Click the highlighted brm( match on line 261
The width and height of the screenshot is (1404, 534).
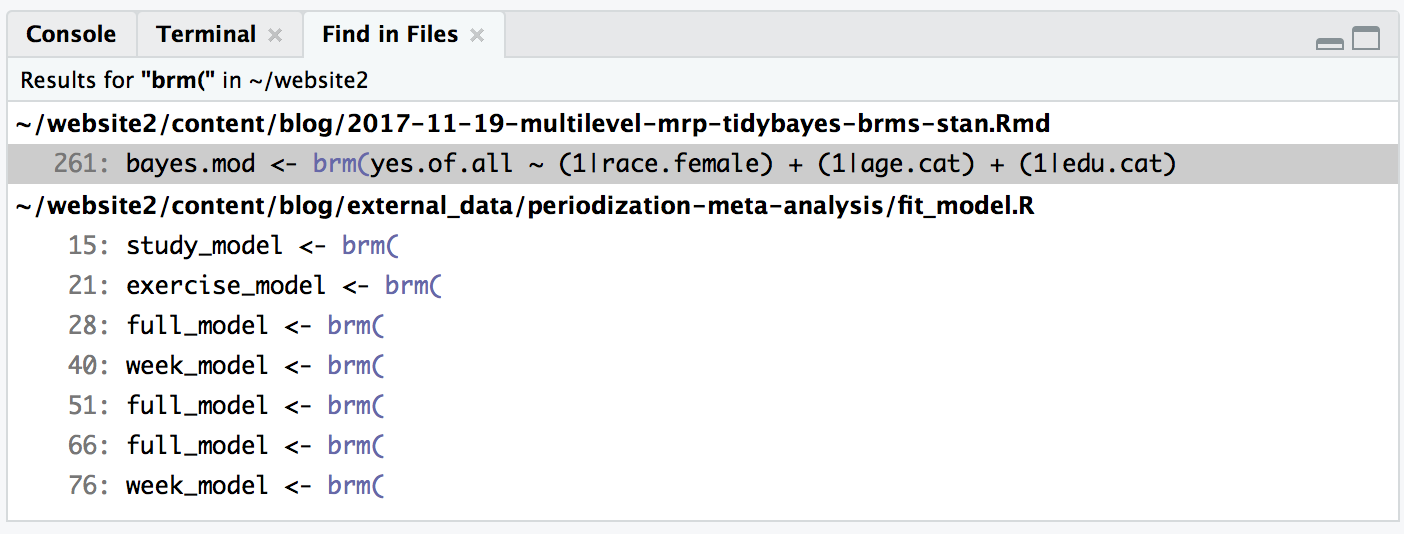341,164
